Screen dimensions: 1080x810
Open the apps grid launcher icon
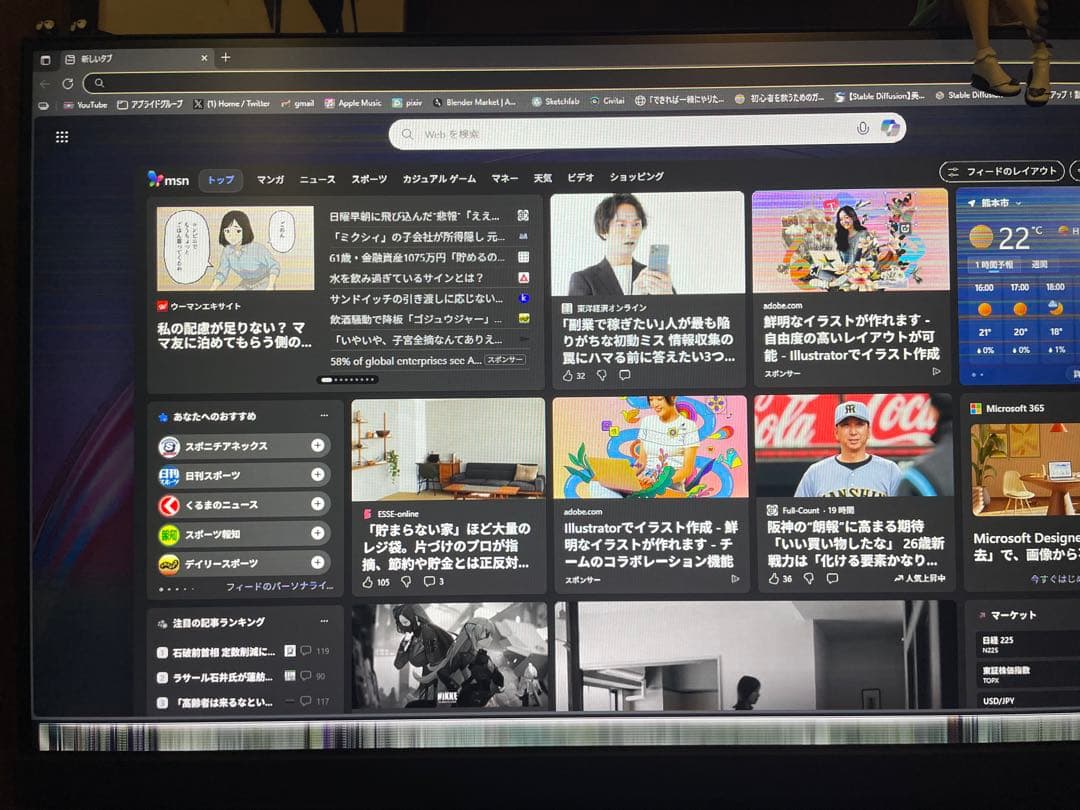click(x=62, y=136)
